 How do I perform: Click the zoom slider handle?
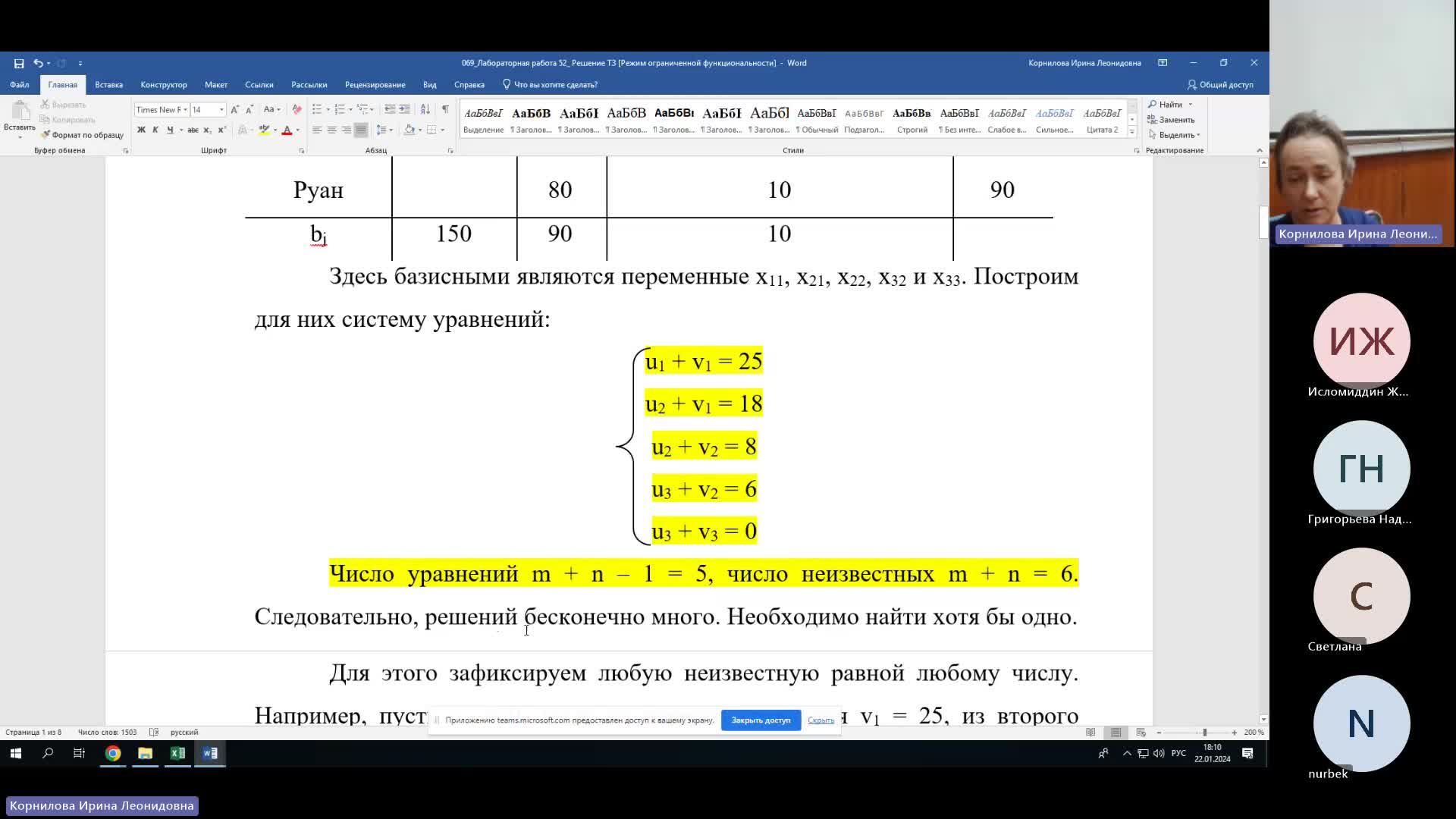(1204, 733)
